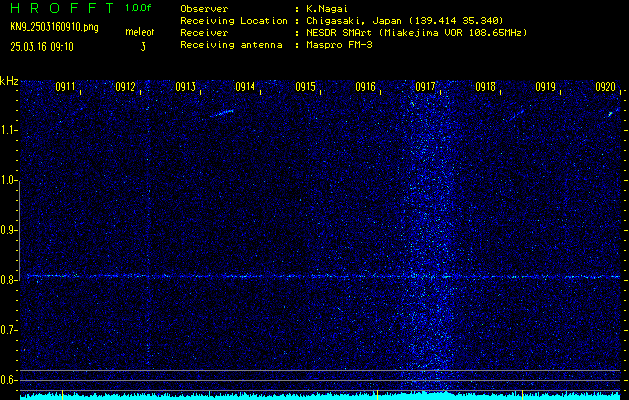Click the 0.6 kHz axis label

tap(8, 380)
